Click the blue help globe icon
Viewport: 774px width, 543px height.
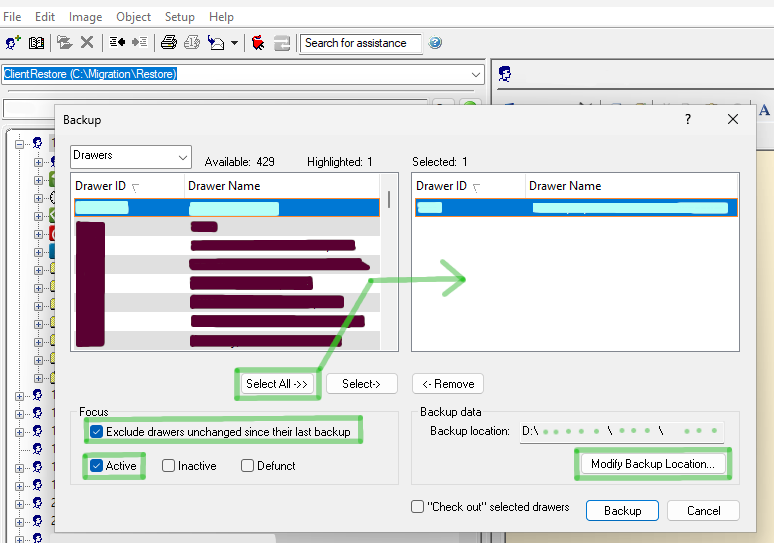coord(435,42)
